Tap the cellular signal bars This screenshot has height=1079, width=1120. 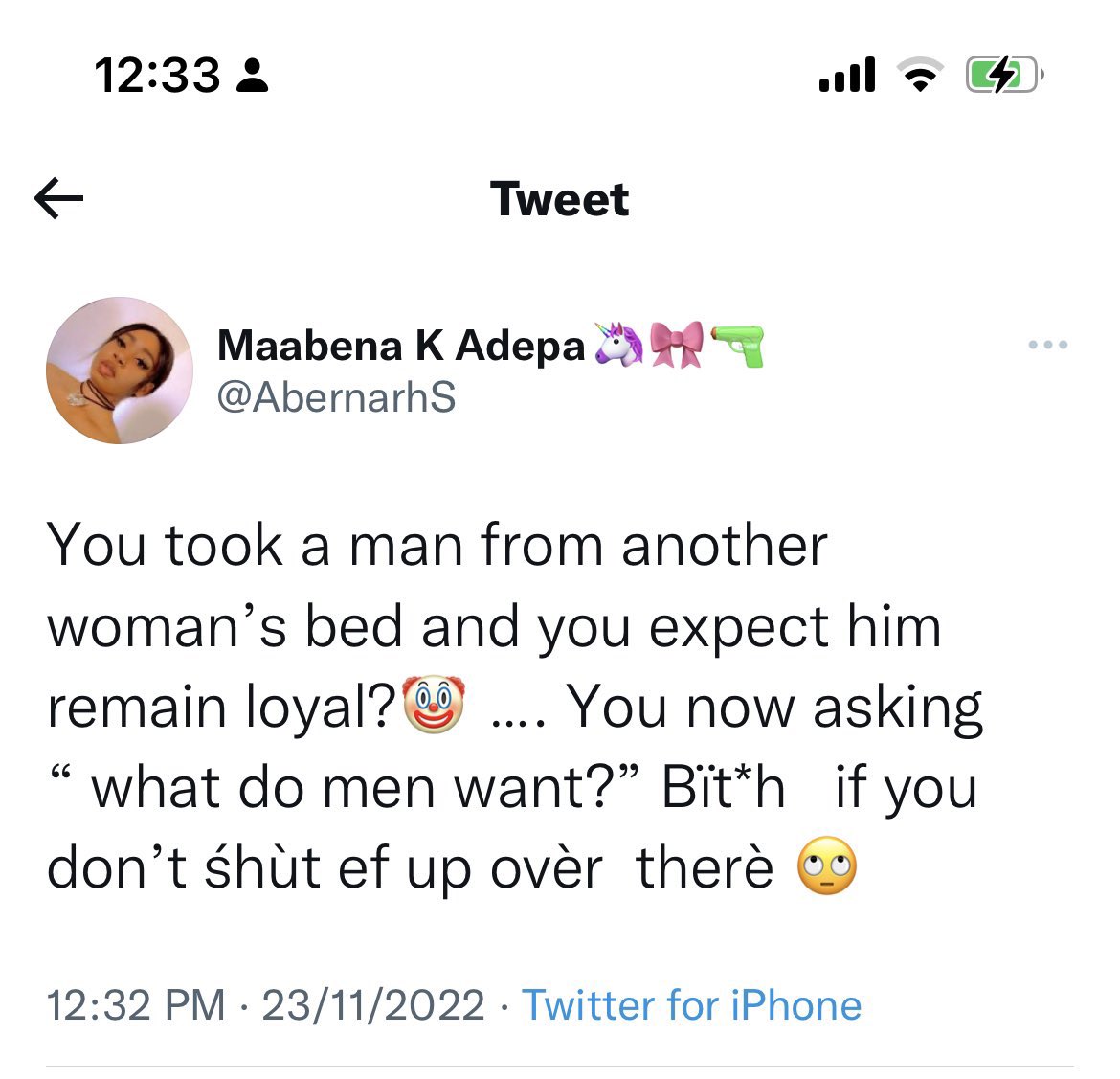point(847,75)
